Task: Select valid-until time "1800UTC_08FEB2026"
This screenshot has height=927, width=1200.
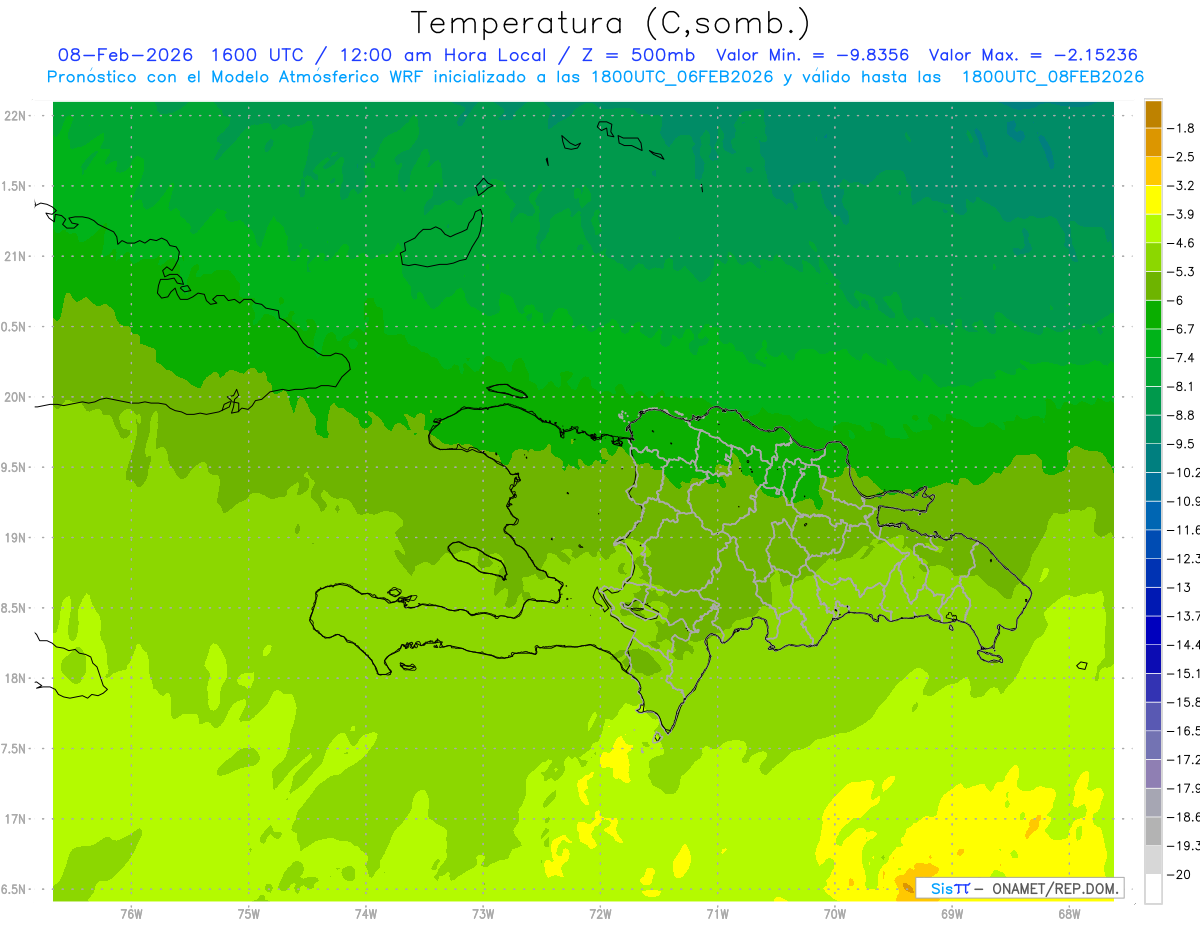Action: point(1052,77)
